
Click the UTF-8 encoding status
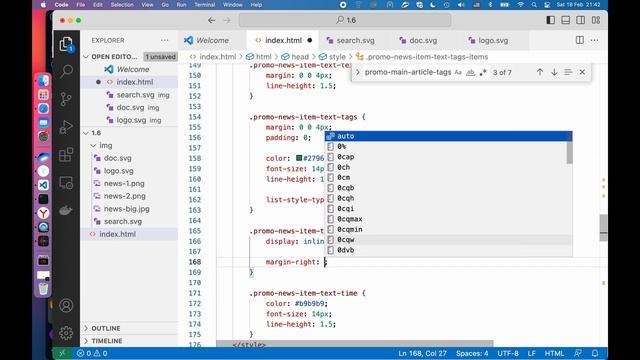click(x=508, y=353)
